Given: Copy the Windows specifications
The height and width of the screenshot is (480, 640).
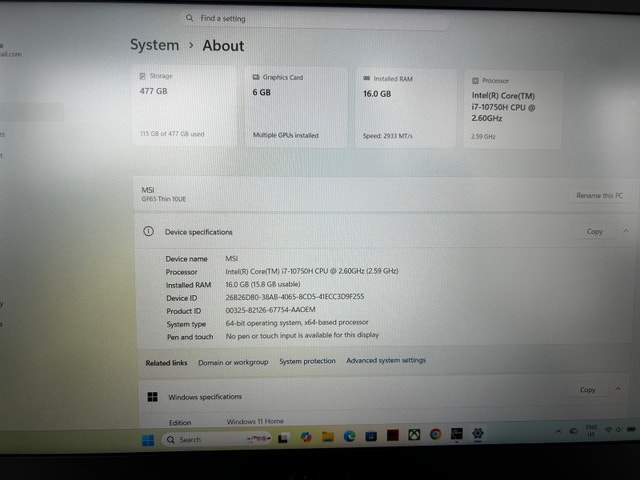Looking at the screenshot, I should coord(587,390).
